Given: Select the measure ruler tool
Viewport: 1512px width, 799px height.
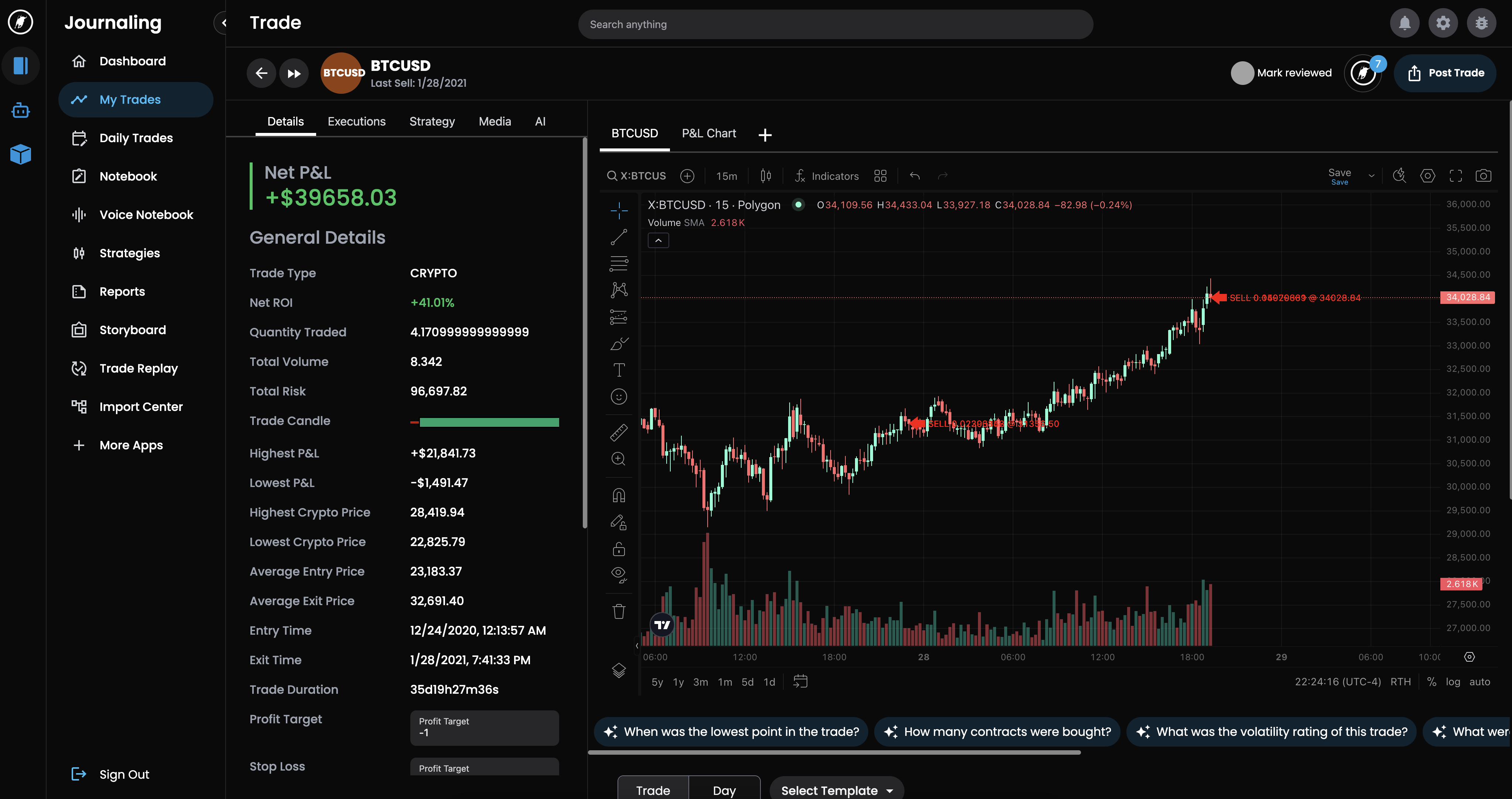Looking at the screenshot, I should pos(619,432).
